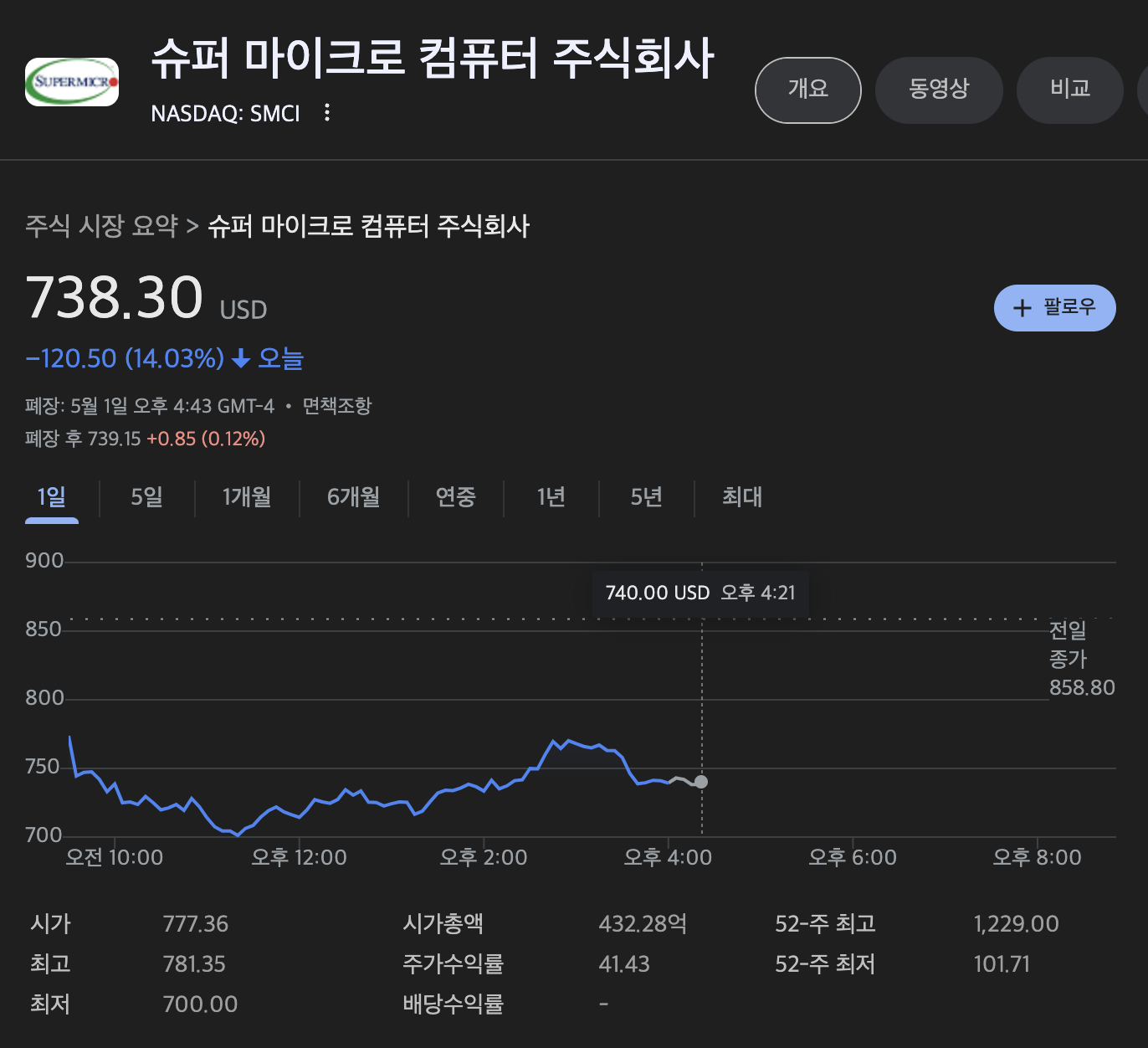
Task: Select the 5년 chart range
Action: click(647, 498)
